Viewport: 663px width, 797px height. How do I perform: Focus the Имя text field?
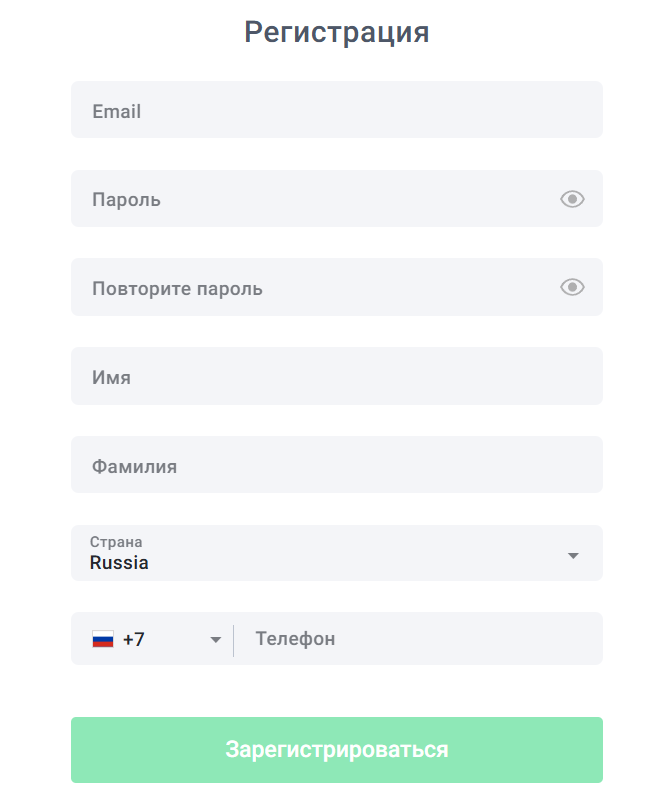(x=336, y=376)
